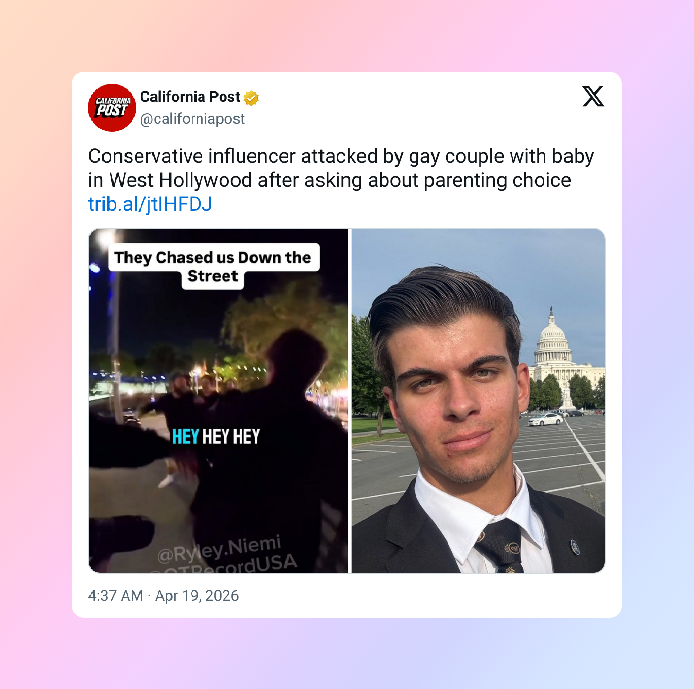Click the bright street lamp in the video
694x689 pixels.
[x=107, y=238]
